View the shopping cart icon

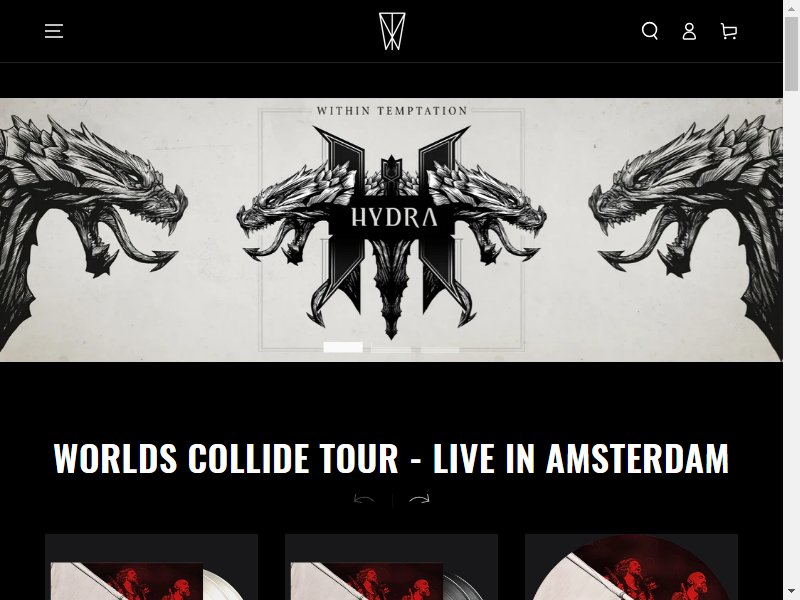point(729,31)
